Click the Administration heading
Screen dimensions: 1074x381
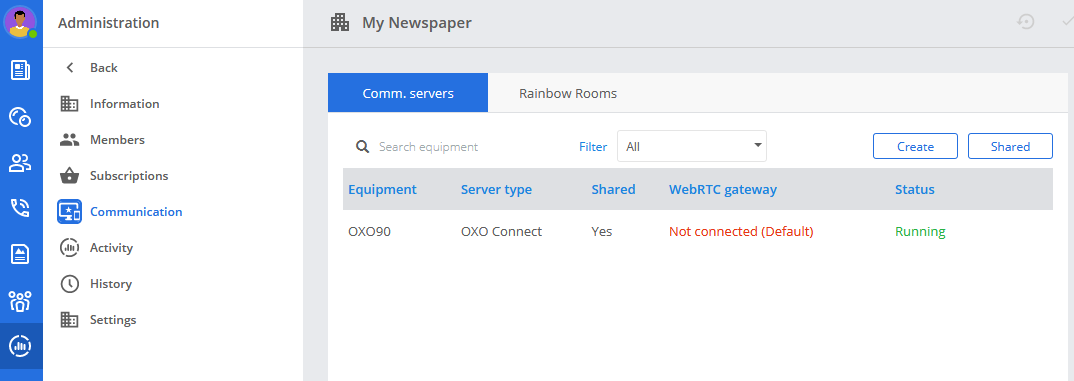108,23
